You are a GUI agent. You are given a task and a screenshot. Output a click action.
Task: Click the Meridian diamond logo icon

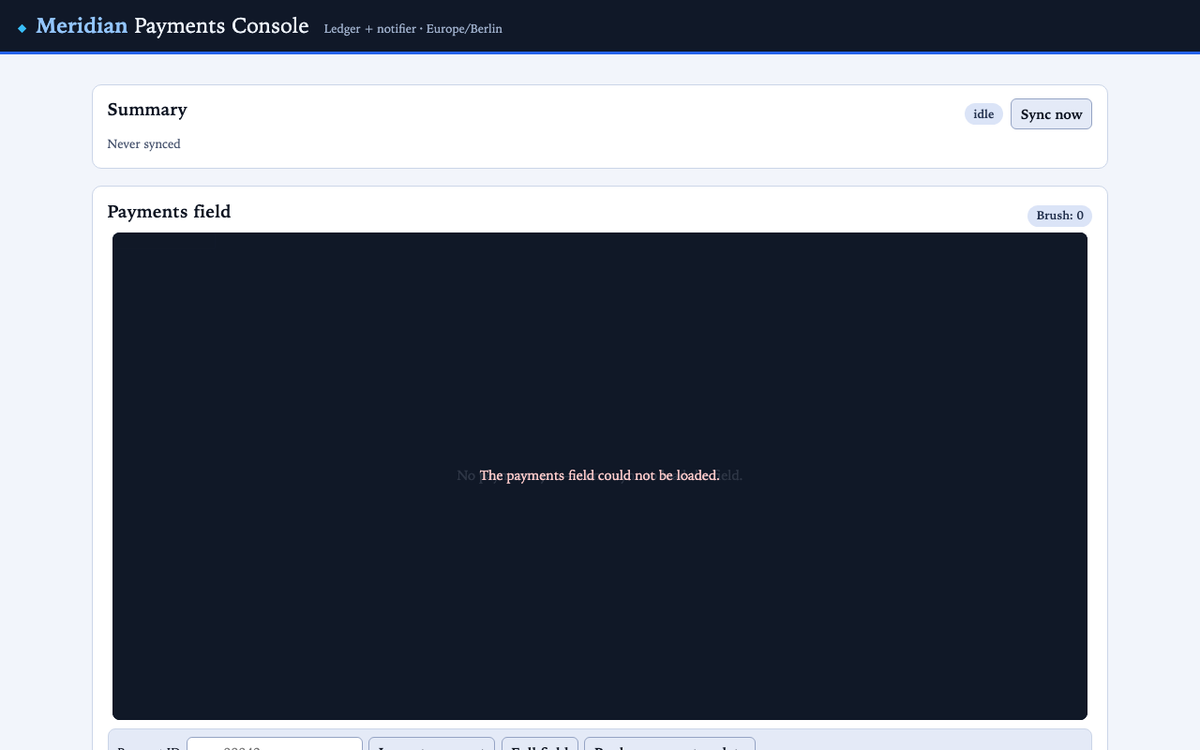22,28
